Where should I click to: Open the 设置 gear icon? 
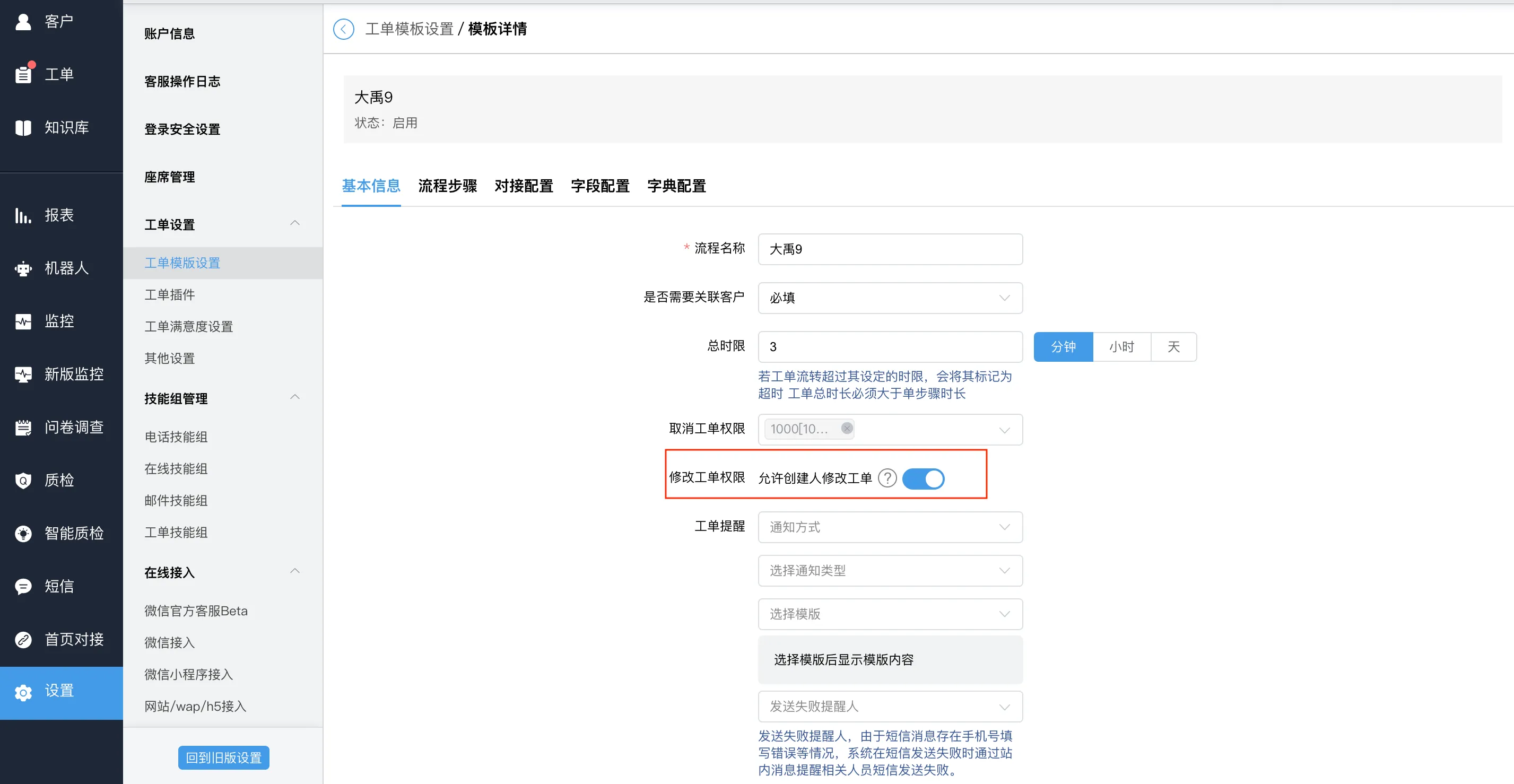pyautogui.click(x=23, y=692)
